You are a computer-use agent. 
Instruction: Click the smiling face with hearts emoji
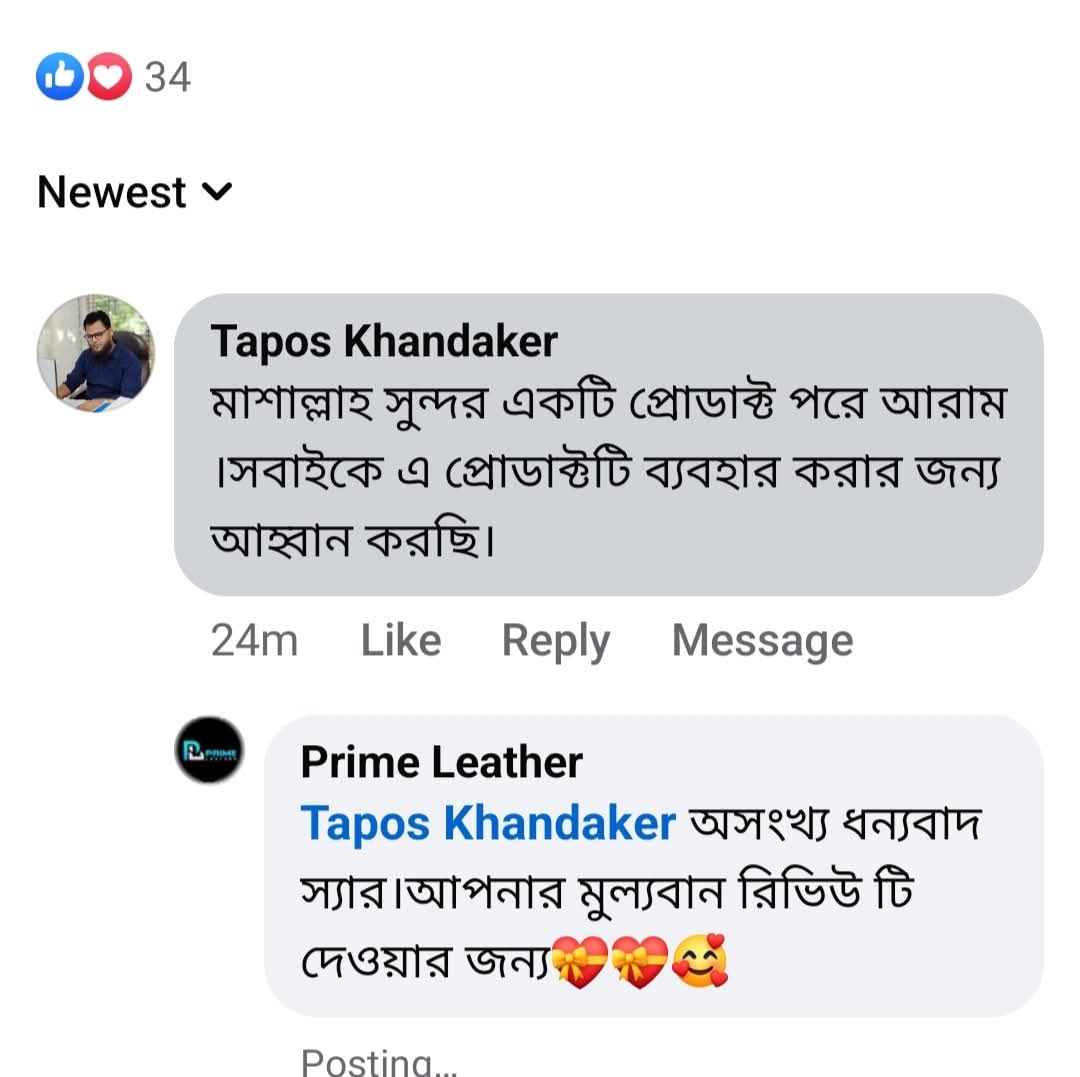click(x=700, y=964)
